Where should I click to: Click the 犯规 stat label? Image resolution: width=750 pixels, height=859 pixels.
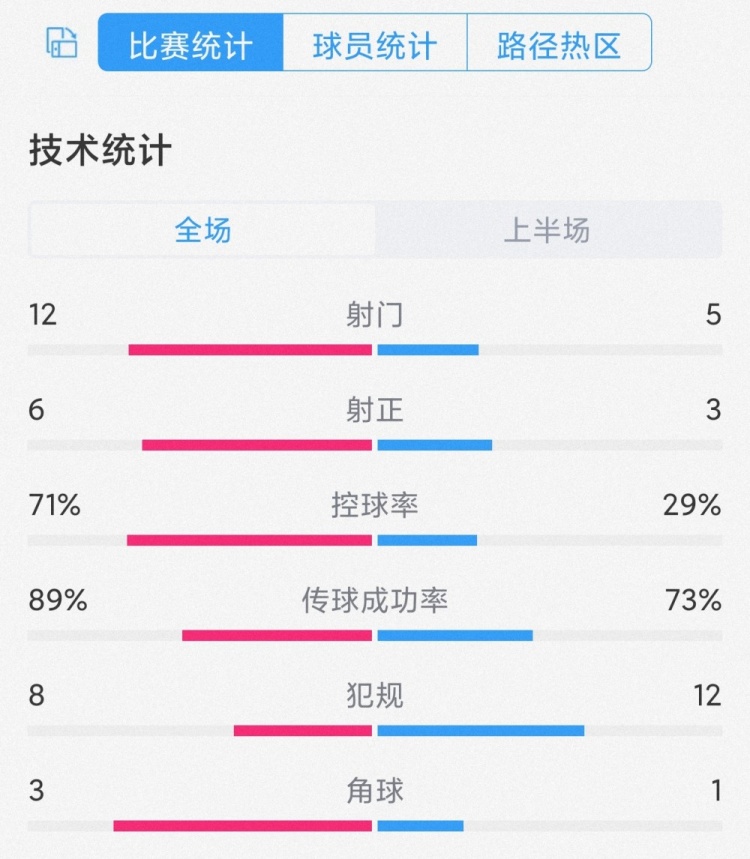tap(375, 695)
